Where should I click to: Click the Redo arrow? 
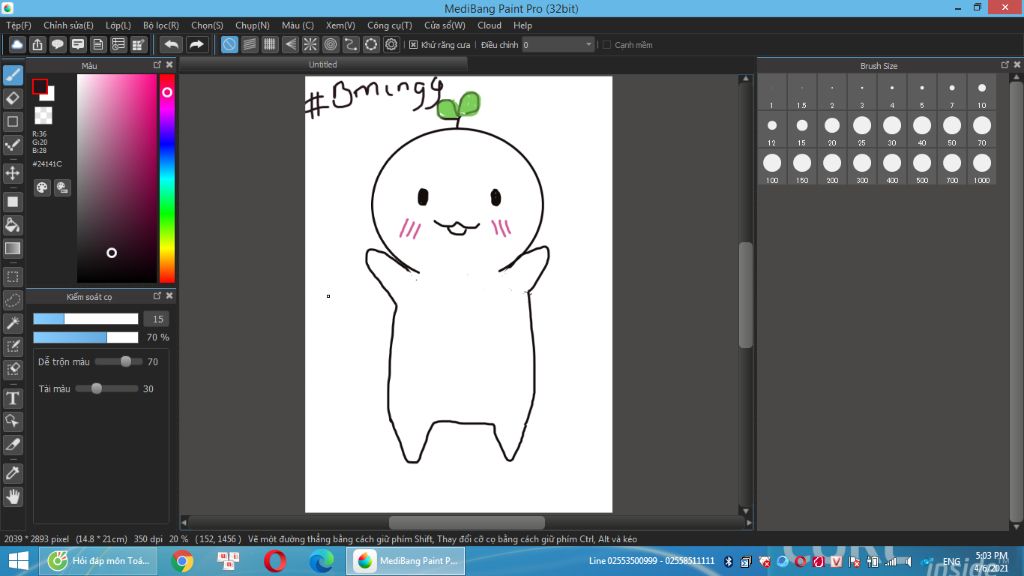point(196,44)
